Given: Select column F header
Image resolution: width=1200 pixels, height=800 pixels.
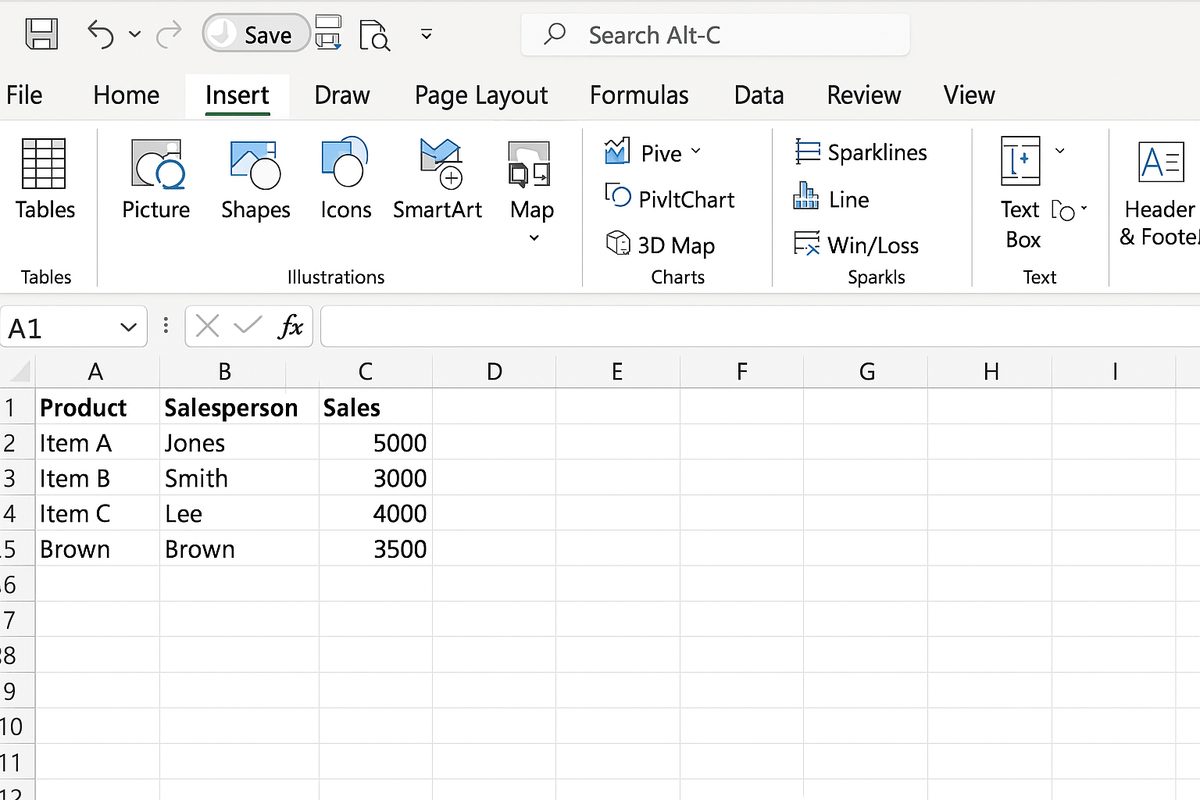Looking at the screenshot, I should [742, 372].
